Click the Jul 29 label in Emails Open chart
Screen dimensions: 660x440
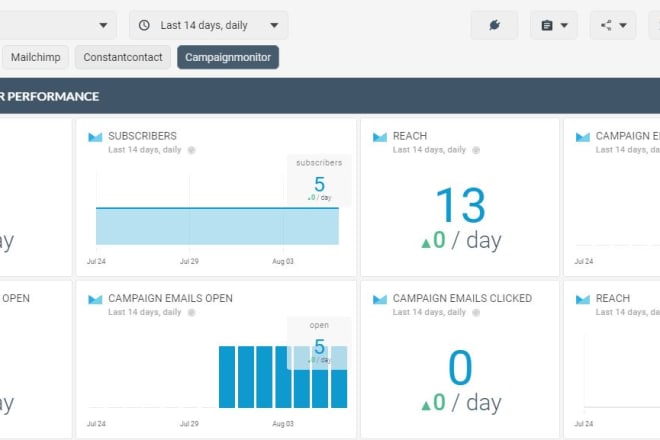189,424
